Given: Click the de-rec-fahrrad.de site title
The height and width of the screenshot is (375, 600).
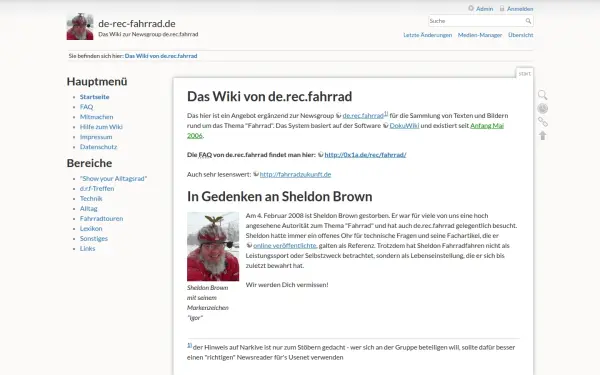Looking at the screenshot, I should click(x=137, y=23).
